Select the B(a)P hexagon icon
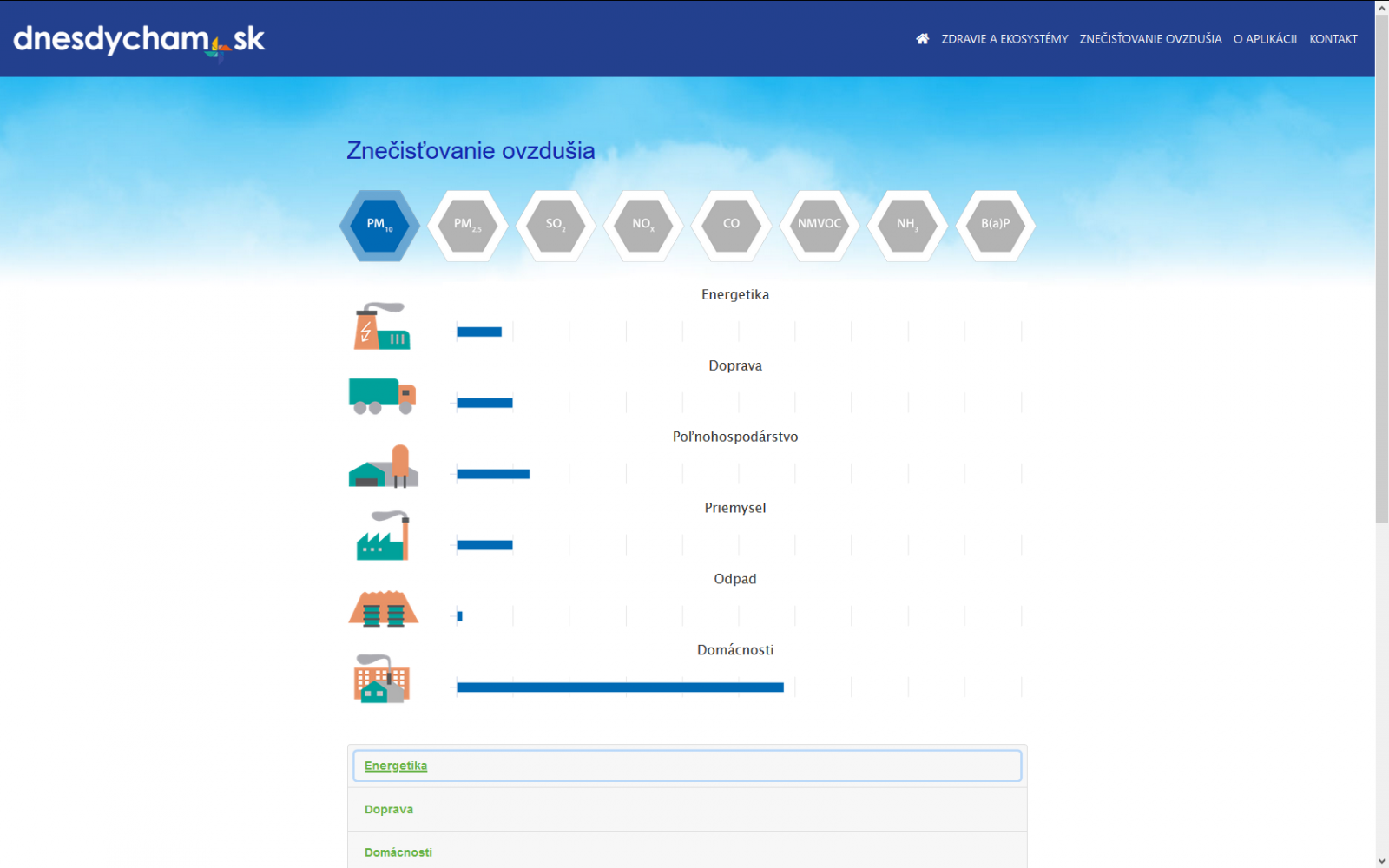The width and height of the screenshot is (1389, 868). (x=995, y=225)
